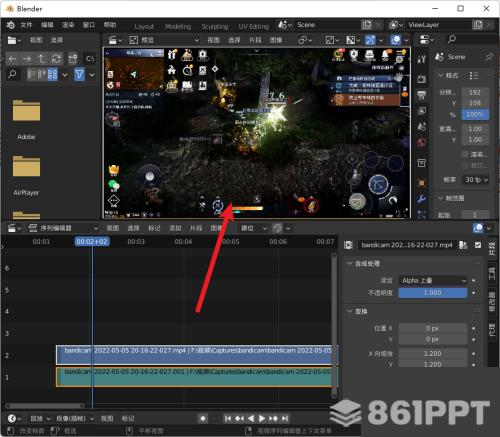This screenshot has width=500, height=437.
Task: Open the 文件 (File) menu
Action: 26,25
